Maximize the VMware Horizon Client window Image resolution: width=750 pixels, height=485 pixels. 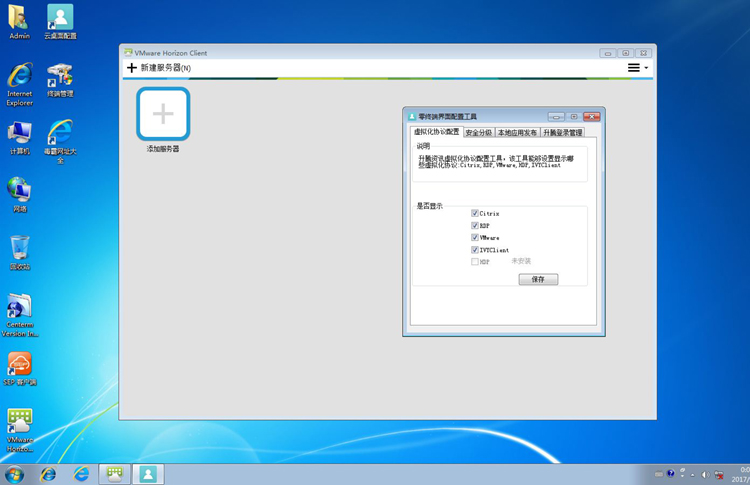coord(625,53)
